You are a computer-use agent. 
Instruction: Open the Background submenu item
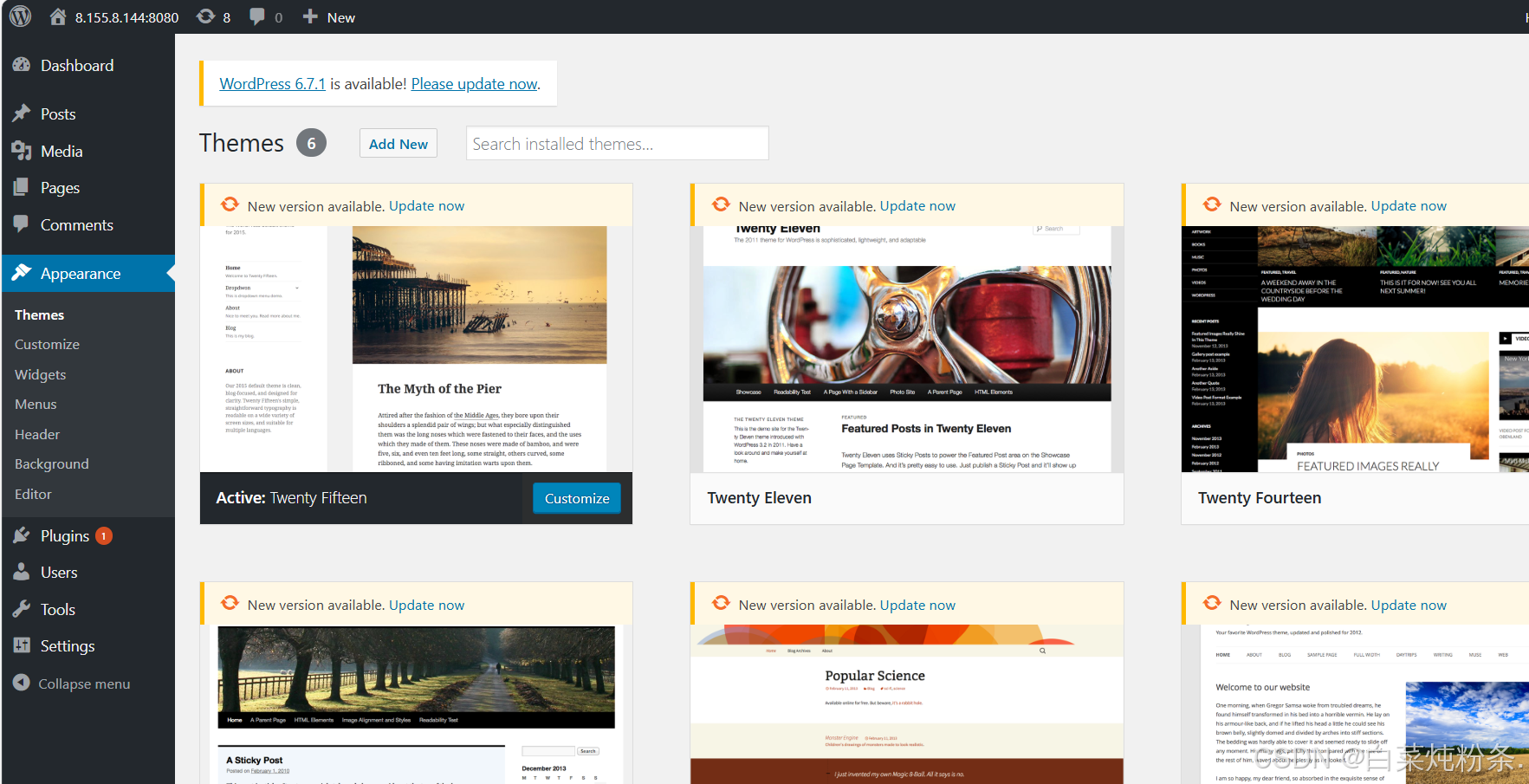(x=52, y=463)
